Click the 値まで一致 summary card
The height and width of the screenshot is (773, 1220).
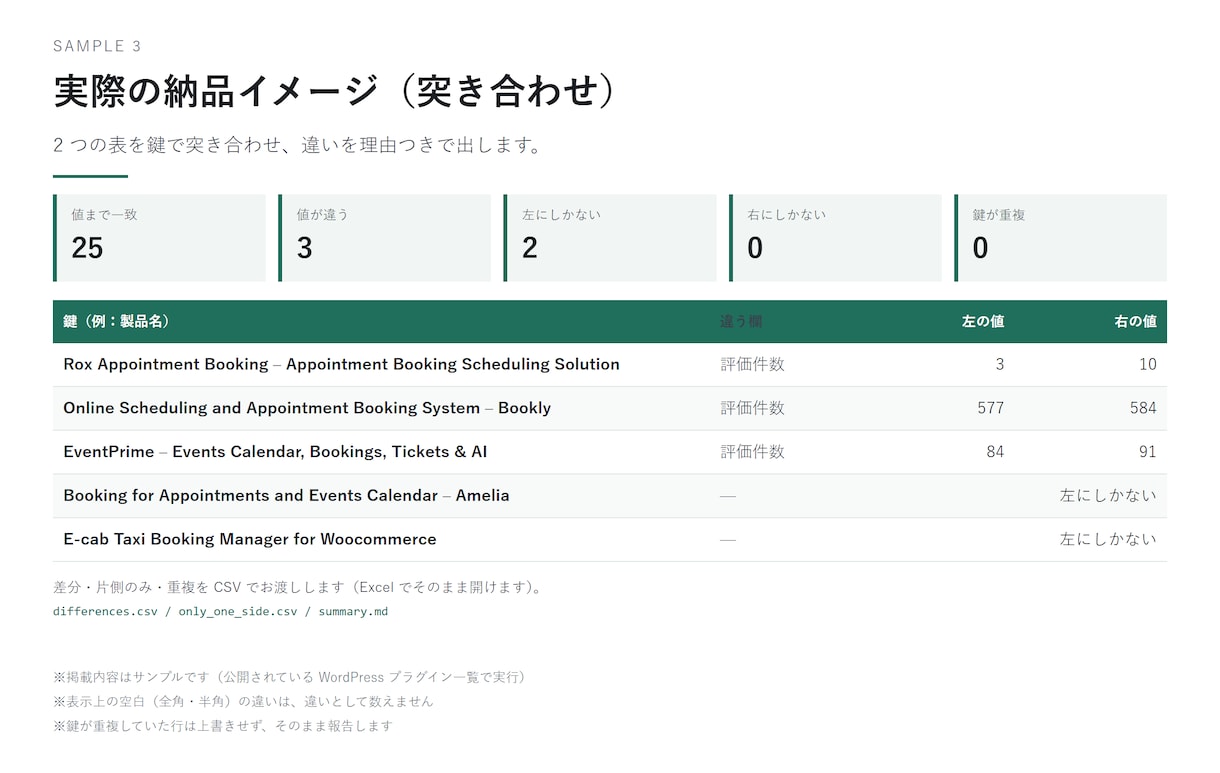[160, 238]
